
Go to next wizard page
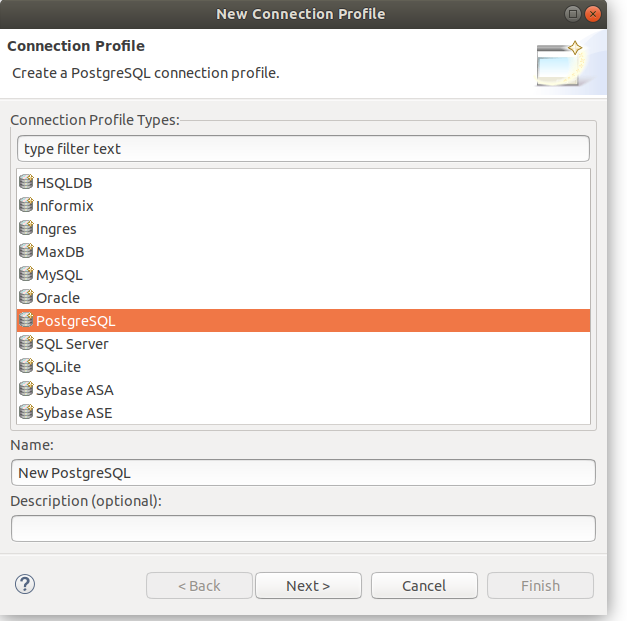[x=308, y=586]
